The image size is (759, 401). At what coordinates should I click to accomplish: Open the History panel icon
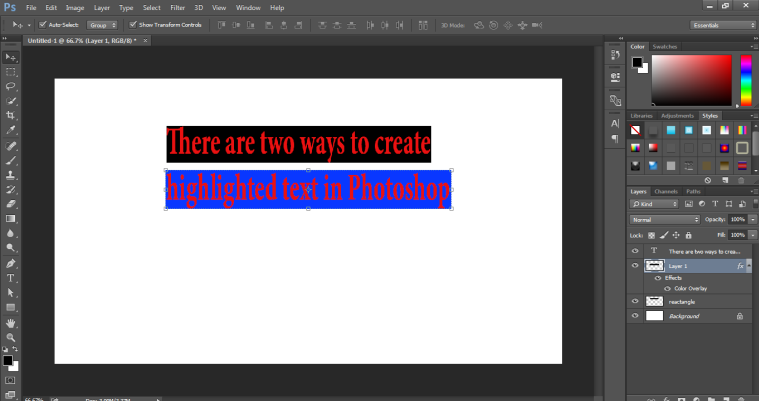click(615, 55)
